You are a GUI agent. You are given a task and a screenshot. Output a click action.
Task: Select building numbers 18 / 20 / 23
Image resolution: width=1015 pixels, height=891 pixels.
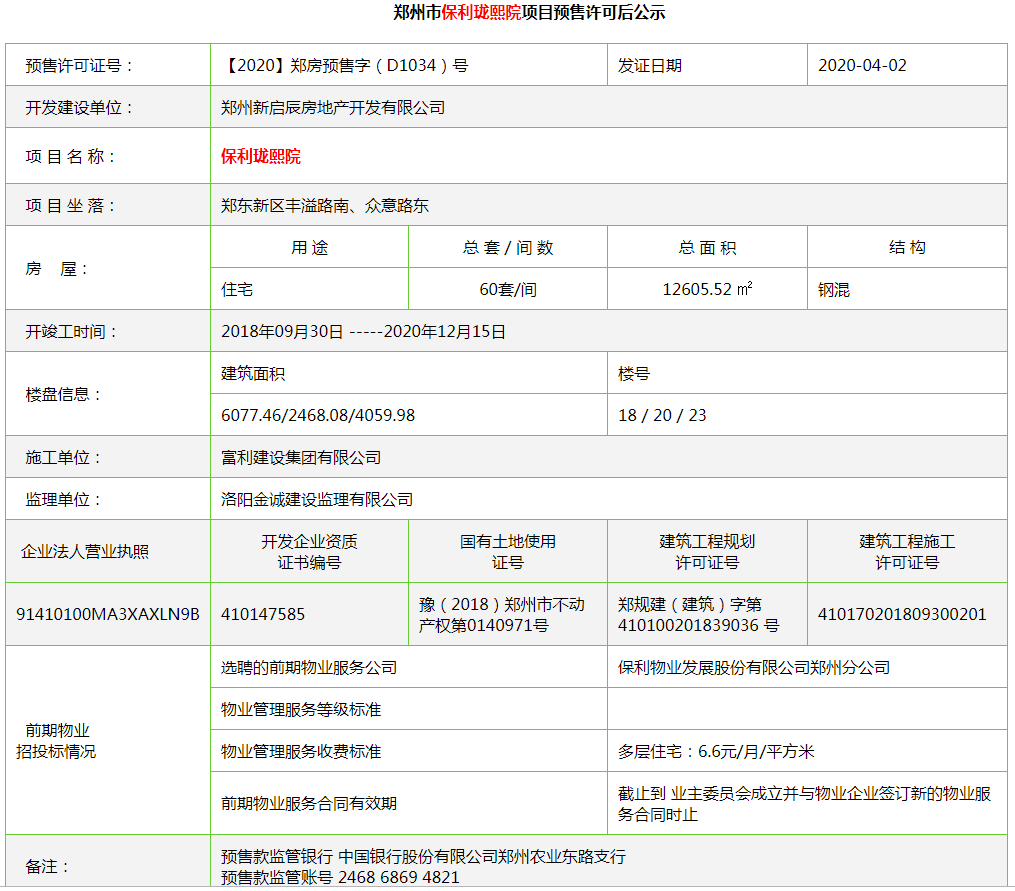tap(662, 415)
